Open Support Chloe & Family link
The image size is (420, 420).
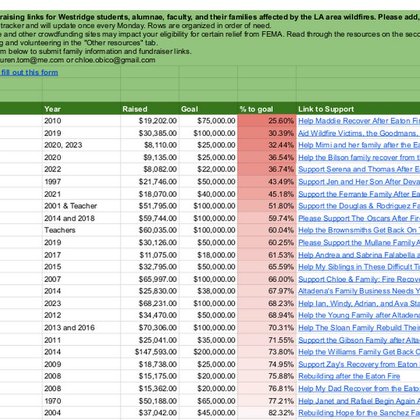point(359,279)
